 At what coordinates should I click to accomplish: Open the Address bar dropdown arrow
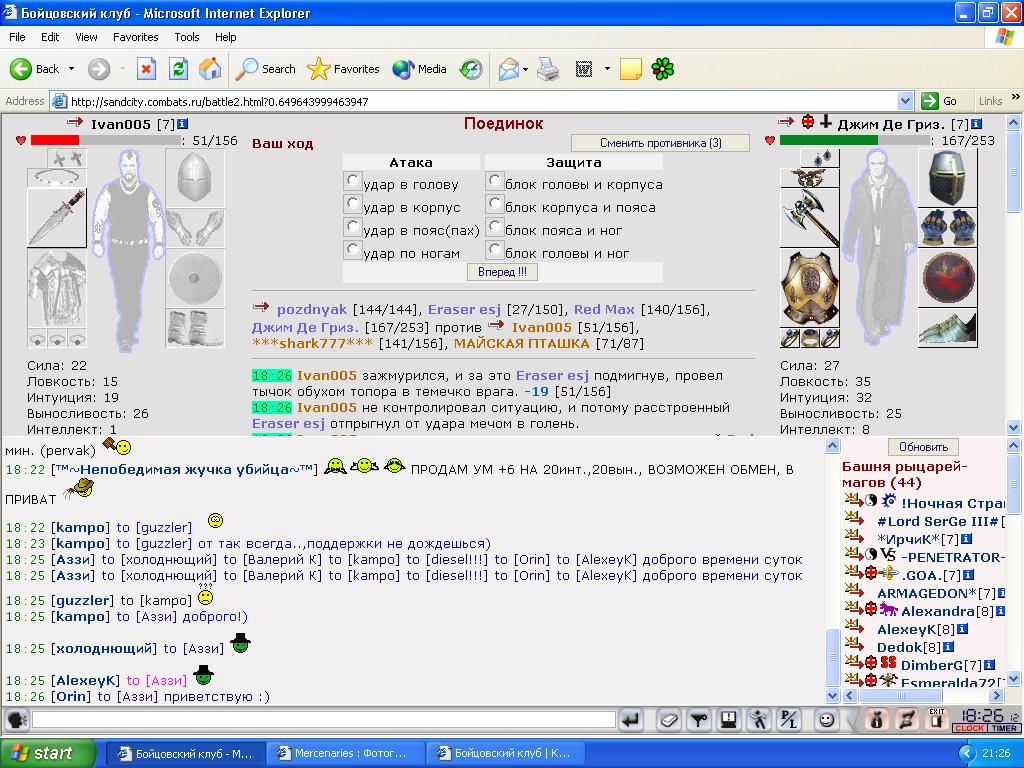click(x=905, y=101)
